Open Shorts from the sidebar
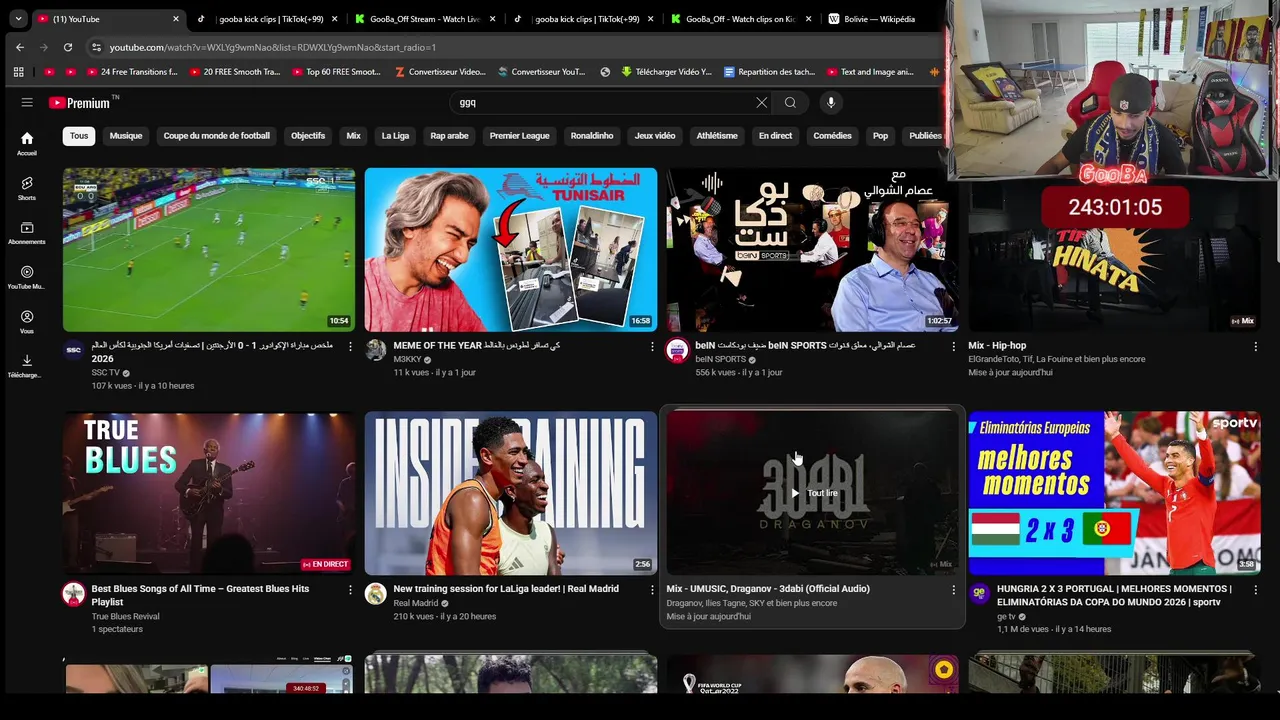Image resolution: width=1280 pixels, height=720 pixels. click(x=27, y=188)
